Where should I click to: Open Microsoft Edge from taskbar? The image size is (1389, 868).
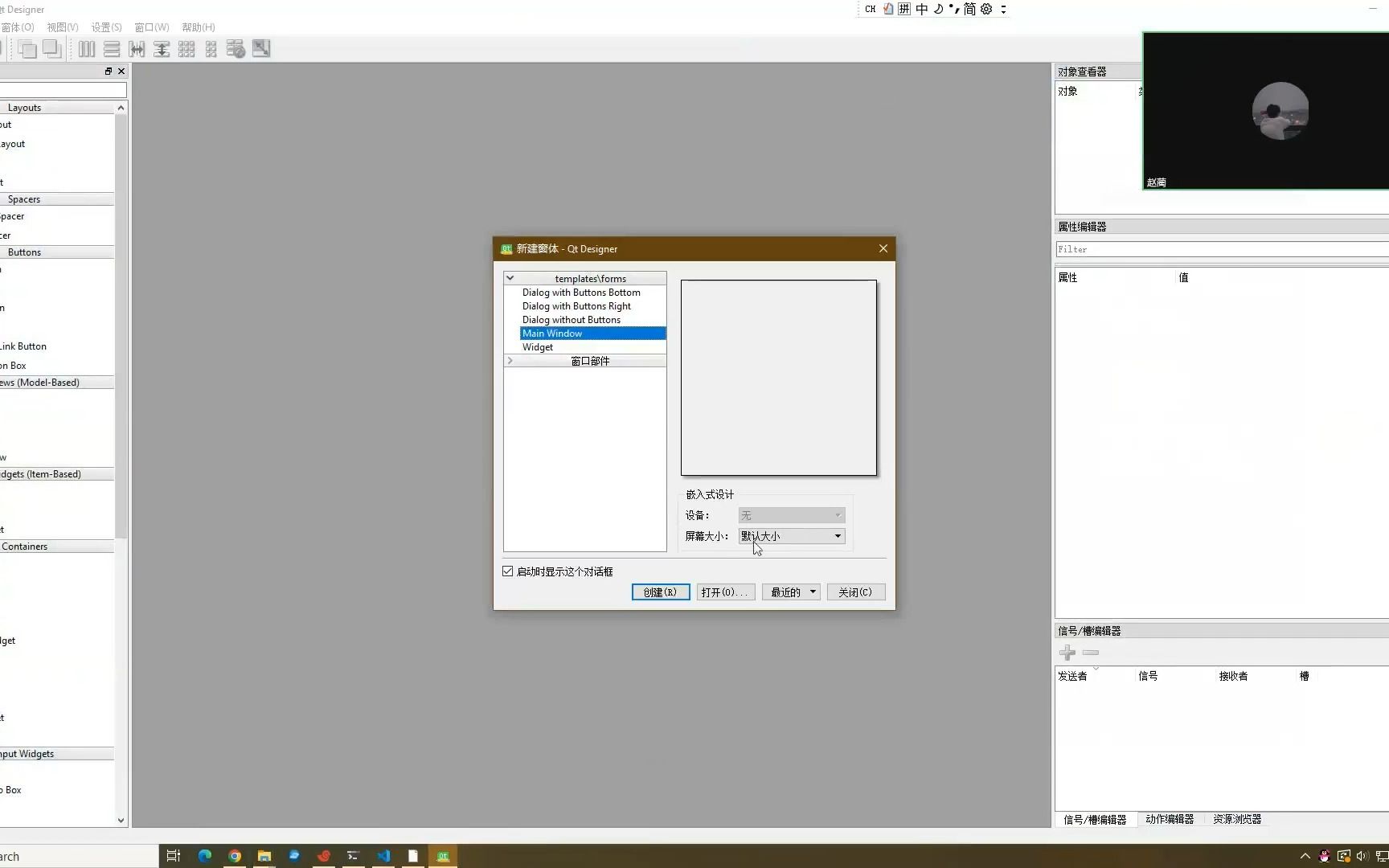205,856
